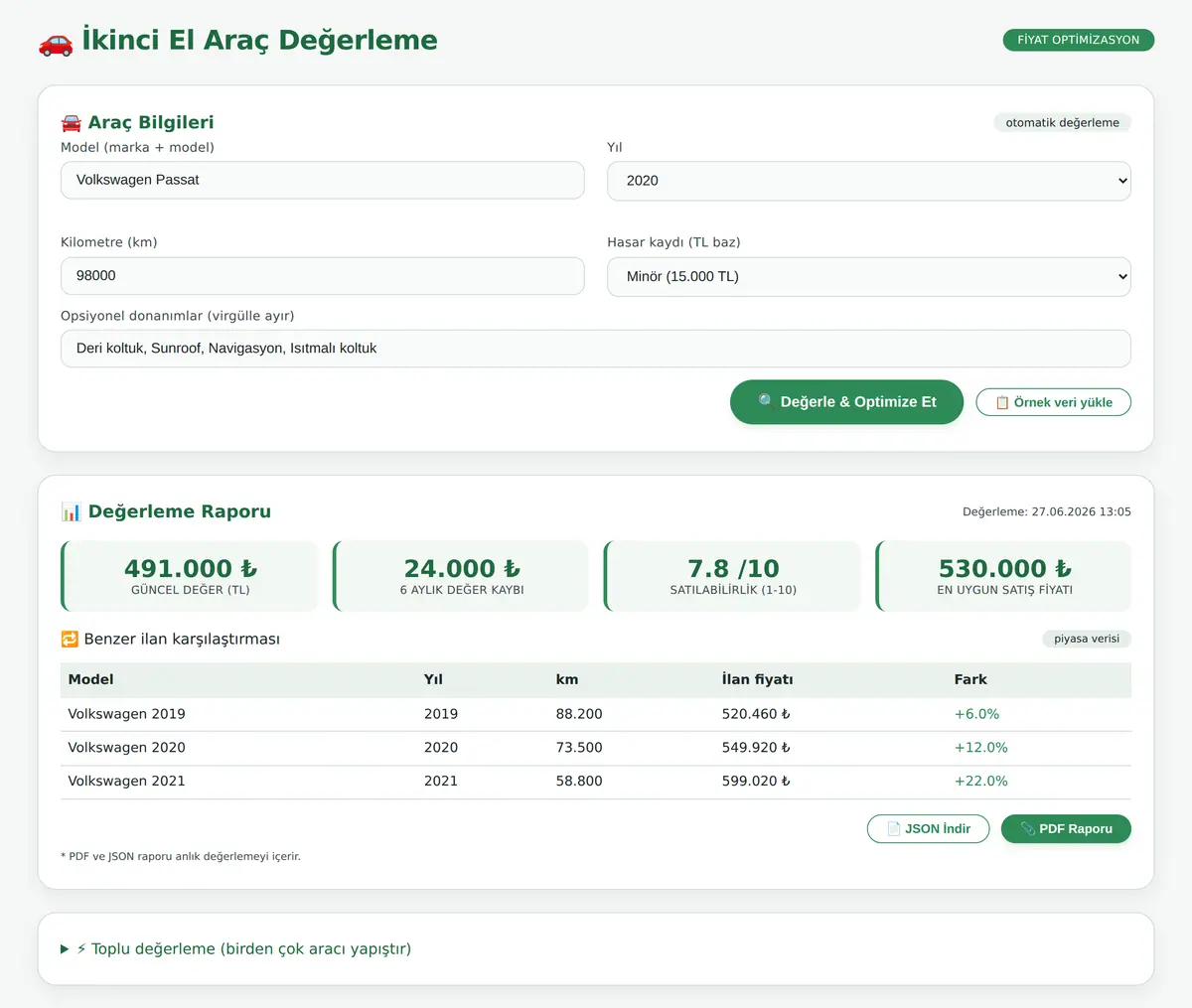Viewport: 1192px width, 1008px height.
Task: Click the piyasa verisi tag
Action: (1087, 639)
